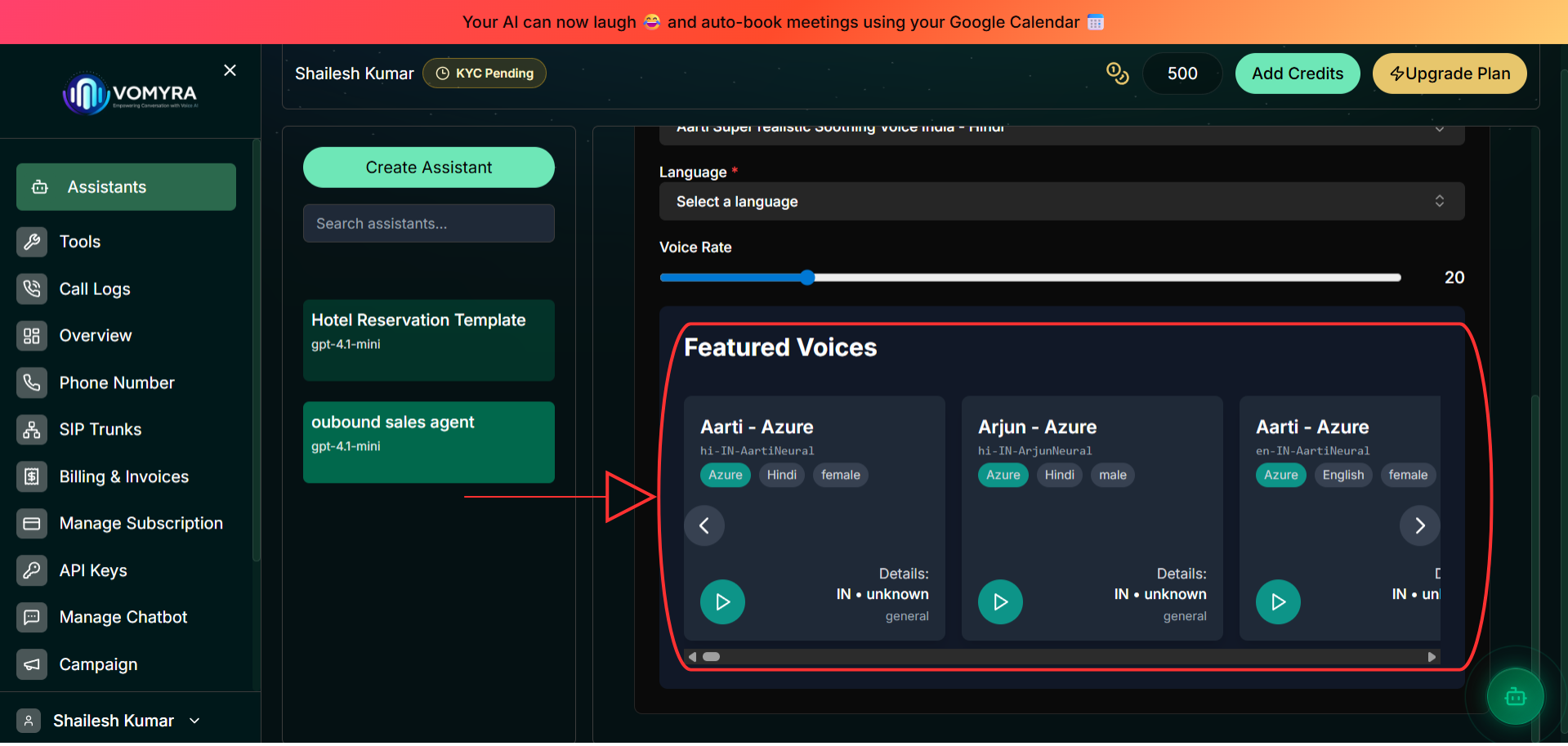This screenshot has height=746, width=1568.
Task: Click the scrollbar left arrow under voices
Action: (692, 657)
